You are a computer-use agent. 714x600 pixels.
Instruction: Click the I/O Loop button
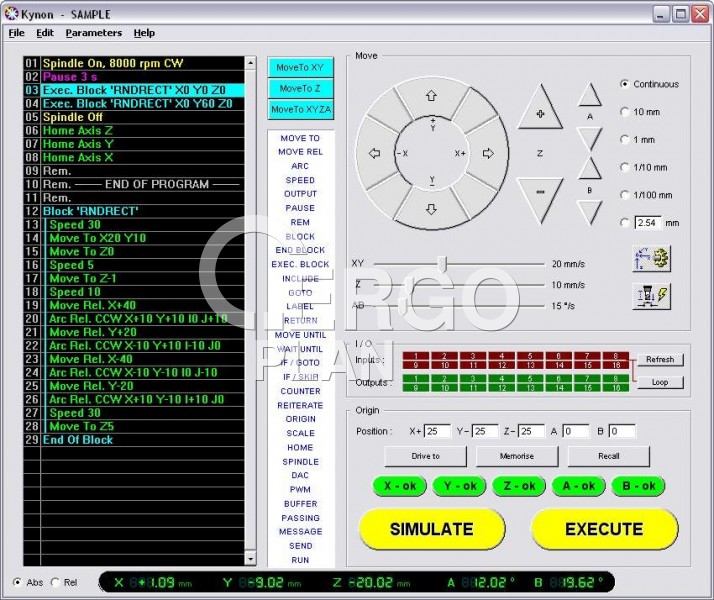coord(660,382)
